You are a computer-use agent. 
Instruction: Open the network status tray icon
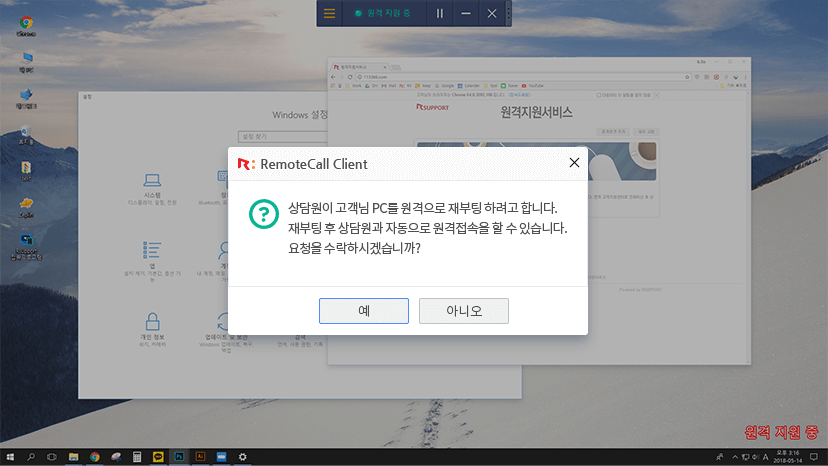point(745,457)
